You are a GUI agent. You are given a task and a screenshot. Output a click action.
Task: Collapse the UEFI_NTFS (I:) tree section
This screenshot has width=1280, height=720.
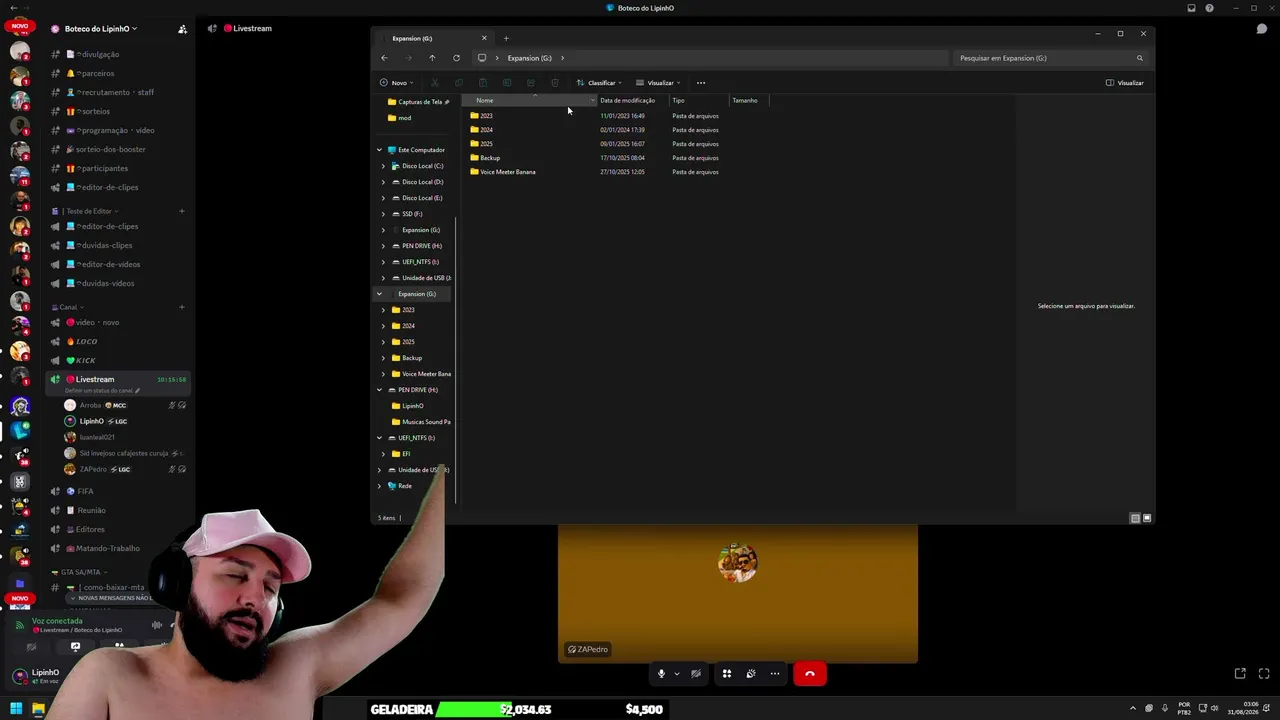[x=379, y=438]
